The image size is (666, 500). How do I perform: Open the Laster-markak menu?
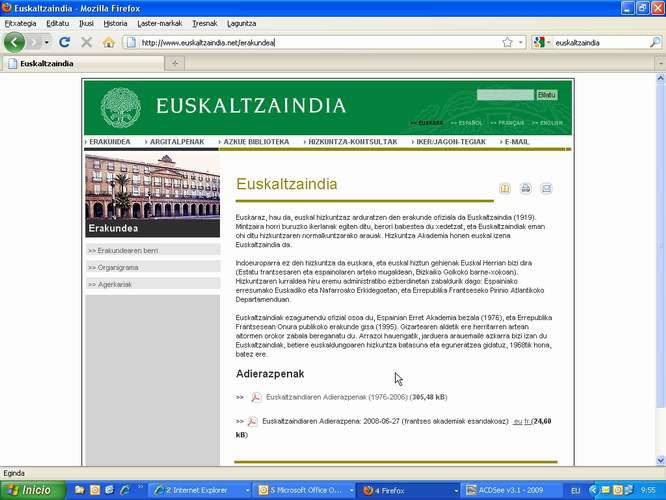pyautogui.click(x=160, y=23)
